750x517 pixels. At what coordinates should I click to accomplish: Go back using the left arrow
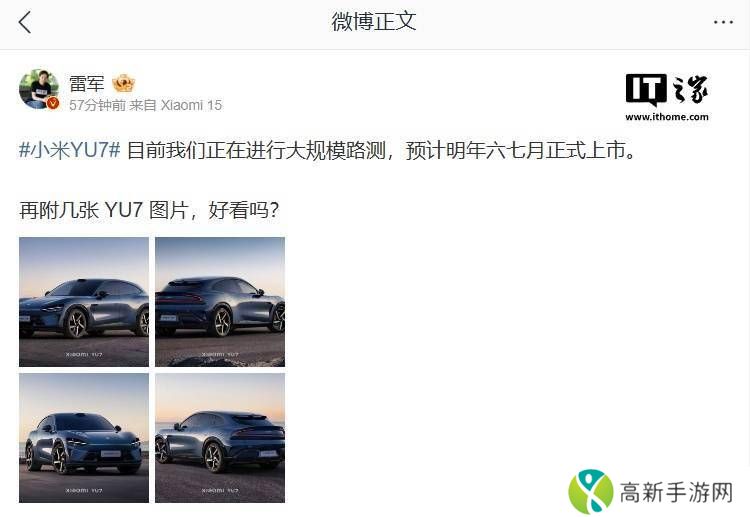coord(24,22)
